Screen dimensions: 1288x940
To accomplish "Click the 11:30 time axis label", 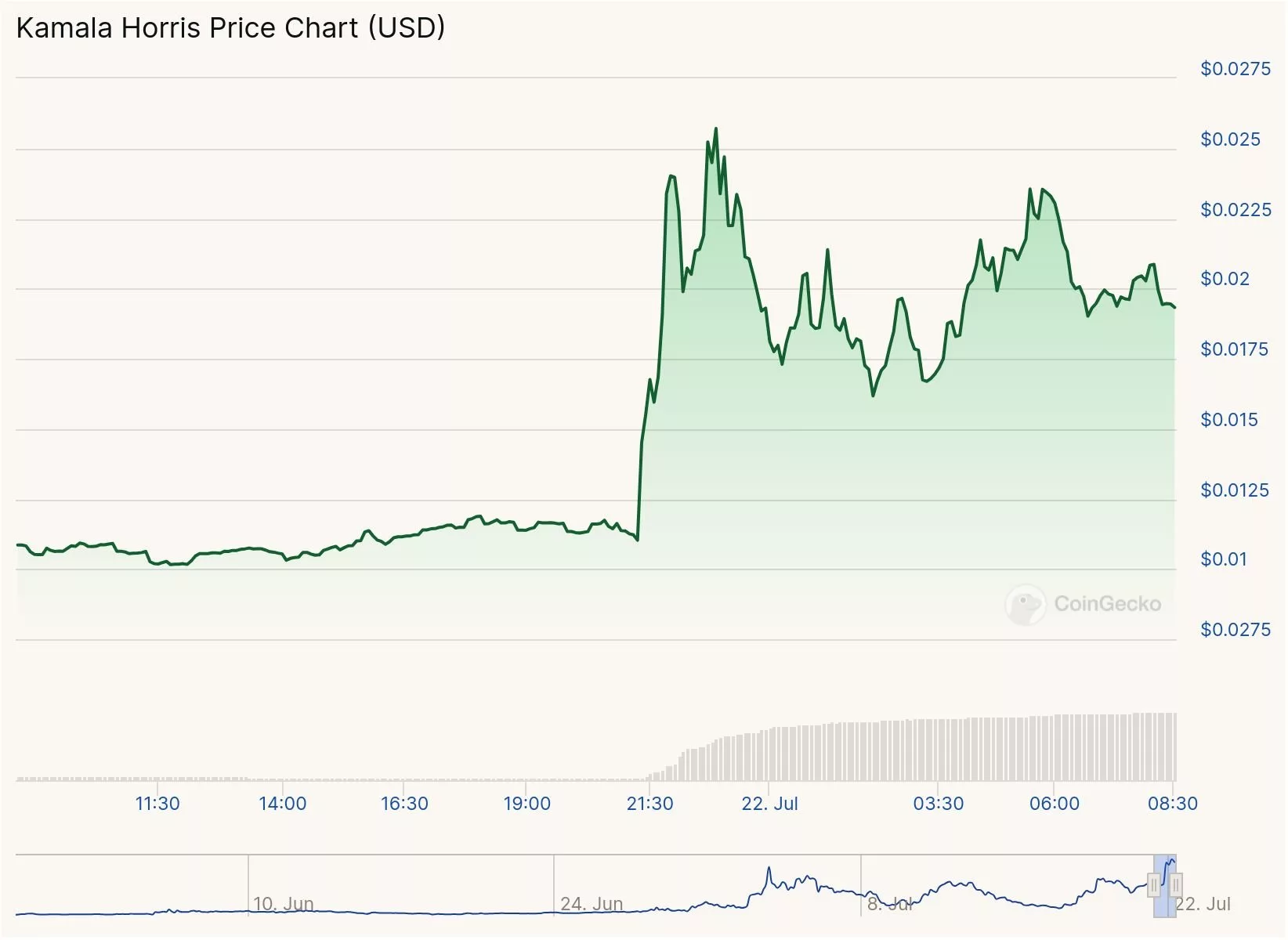I will click(157, 804).
